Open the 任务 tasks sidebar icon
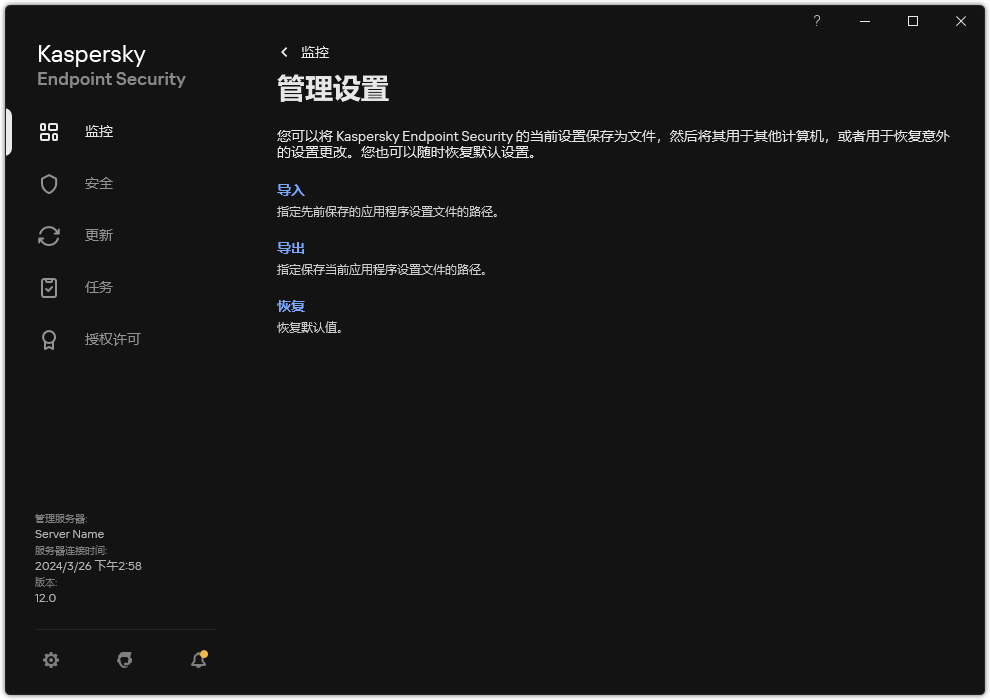Viewport: 990px width, 700px height. 49,287
